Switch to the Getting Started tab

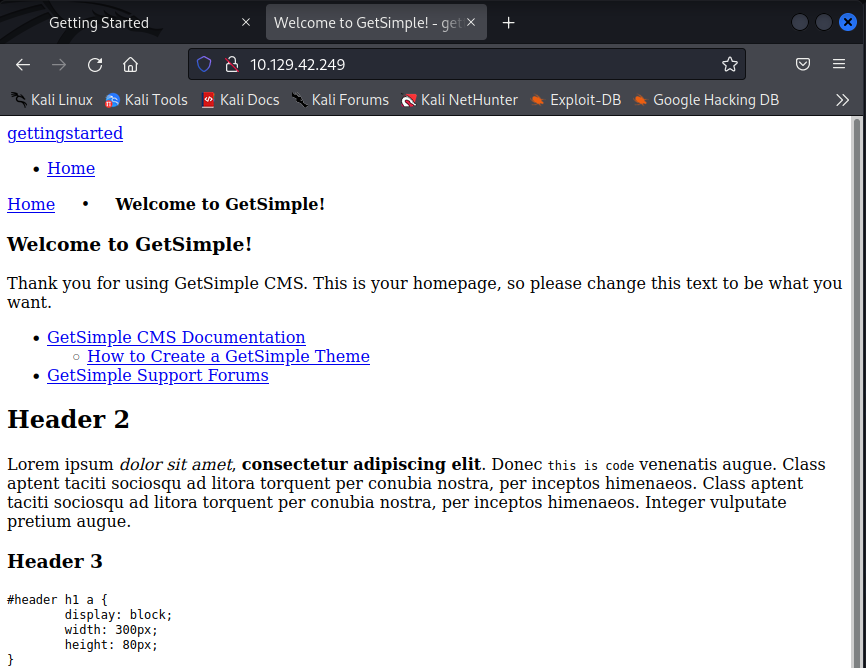(131, 23)
